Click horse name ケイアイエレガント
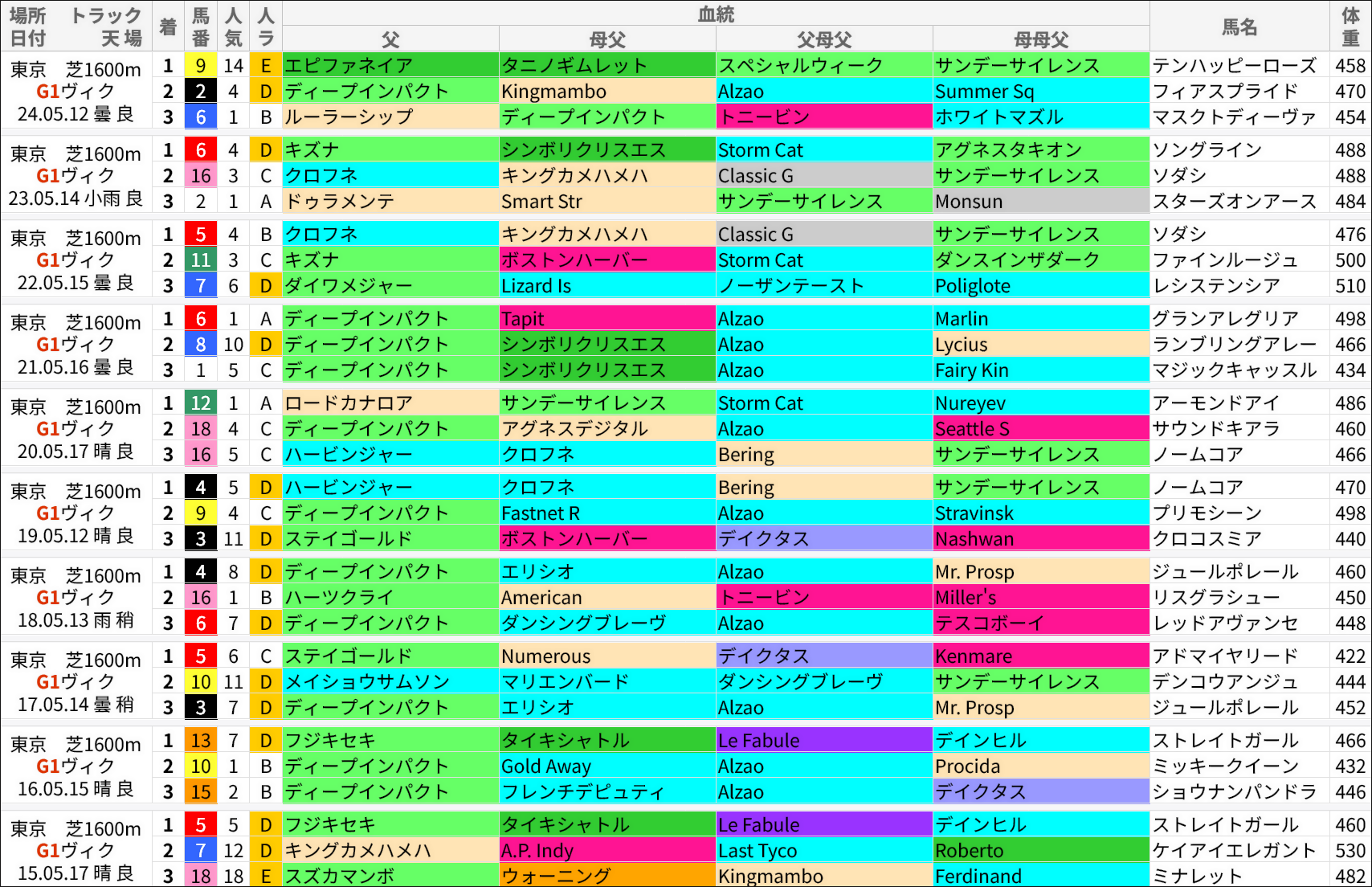Viewport: 1372px width, 887px height. click(1239, 851)
